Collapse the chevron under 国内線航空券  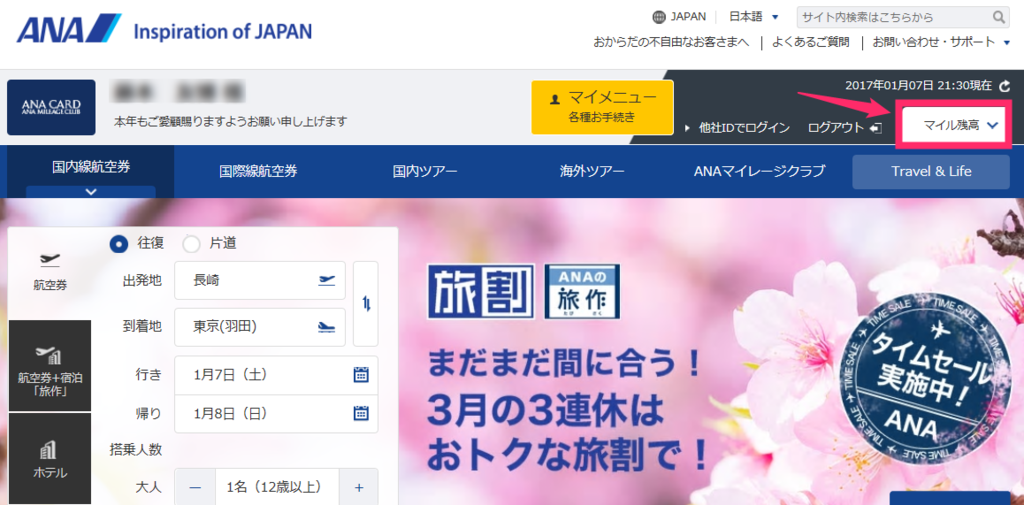click(91, 191)
